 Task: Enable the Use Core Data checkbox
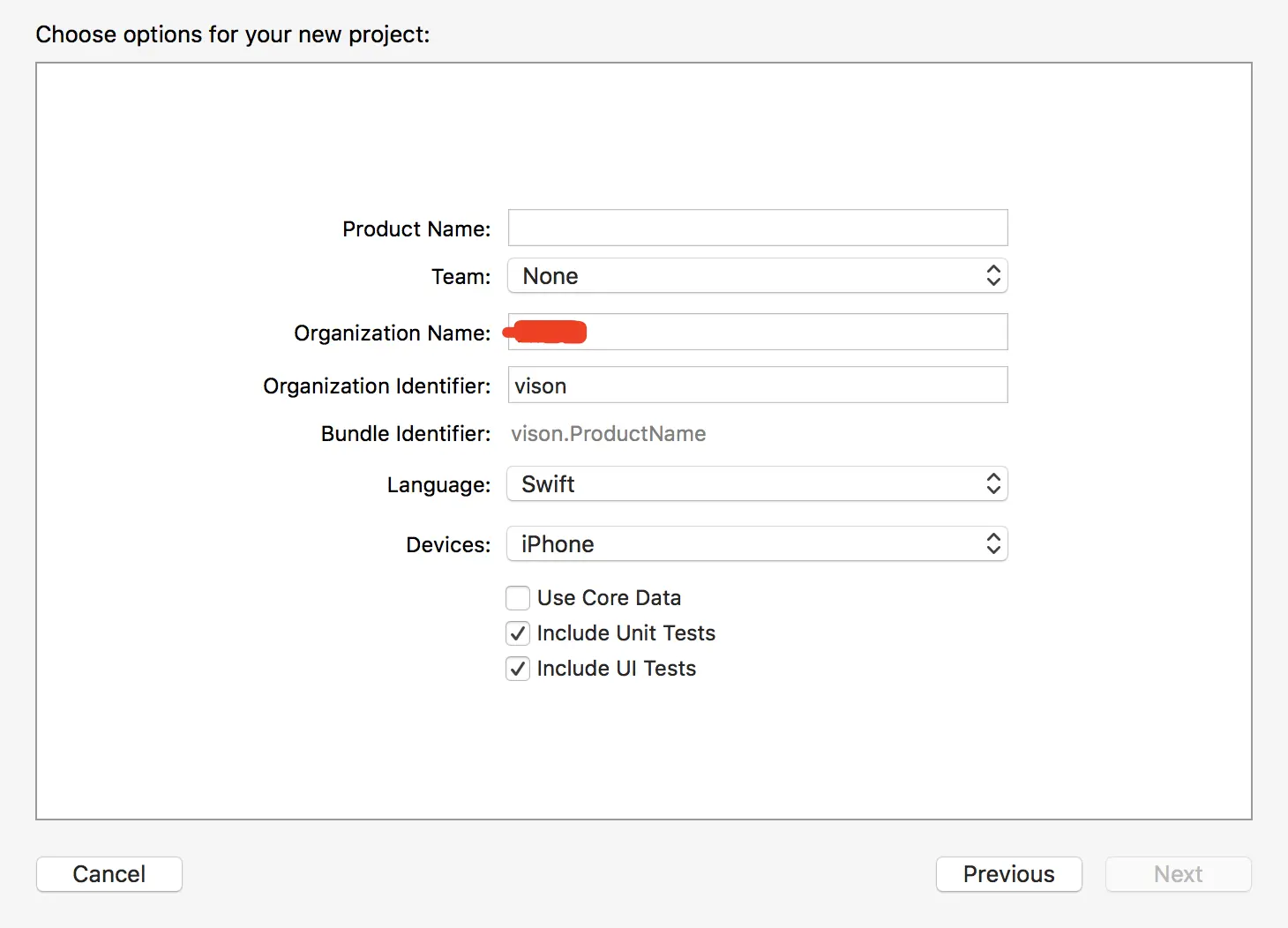(x=518, y=598)
